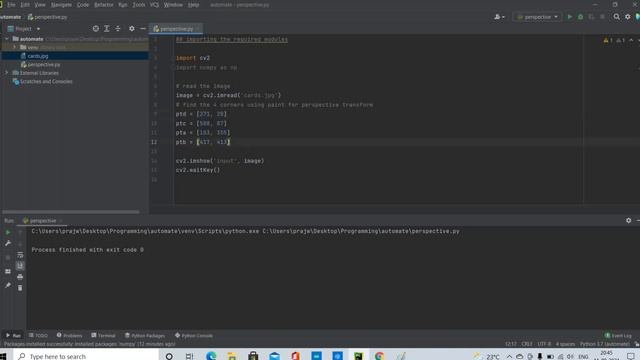Open the user account icon menu

(499, 17)
